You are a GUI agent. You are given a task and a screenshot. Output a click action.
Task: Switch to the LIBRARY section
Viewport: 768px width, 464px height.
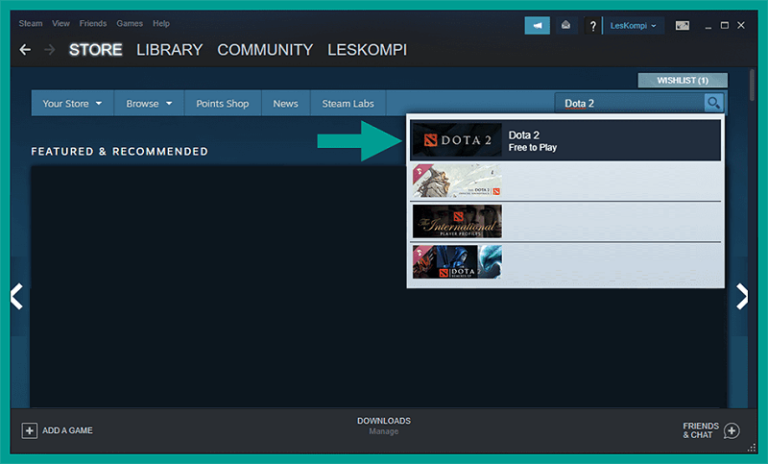pos(169,49)
